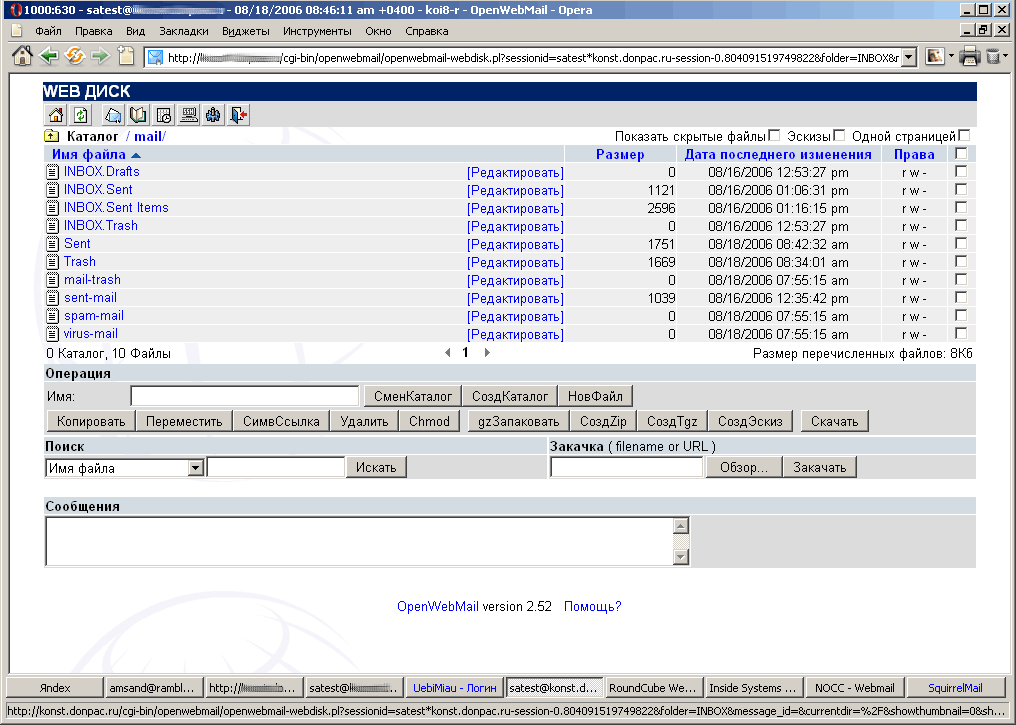Click the Копировать button
The image size is (1016, 725).
pyautogui.click(x=91, y=421)
